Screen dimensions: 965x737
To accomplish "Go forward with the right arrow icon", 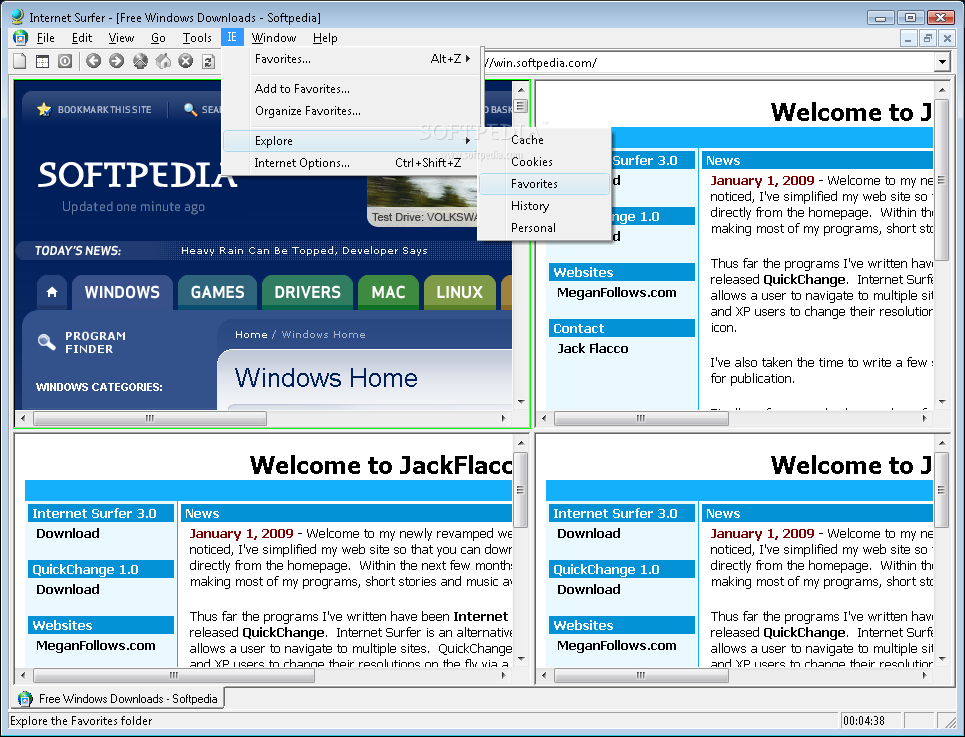I will [x=116, y=61].
